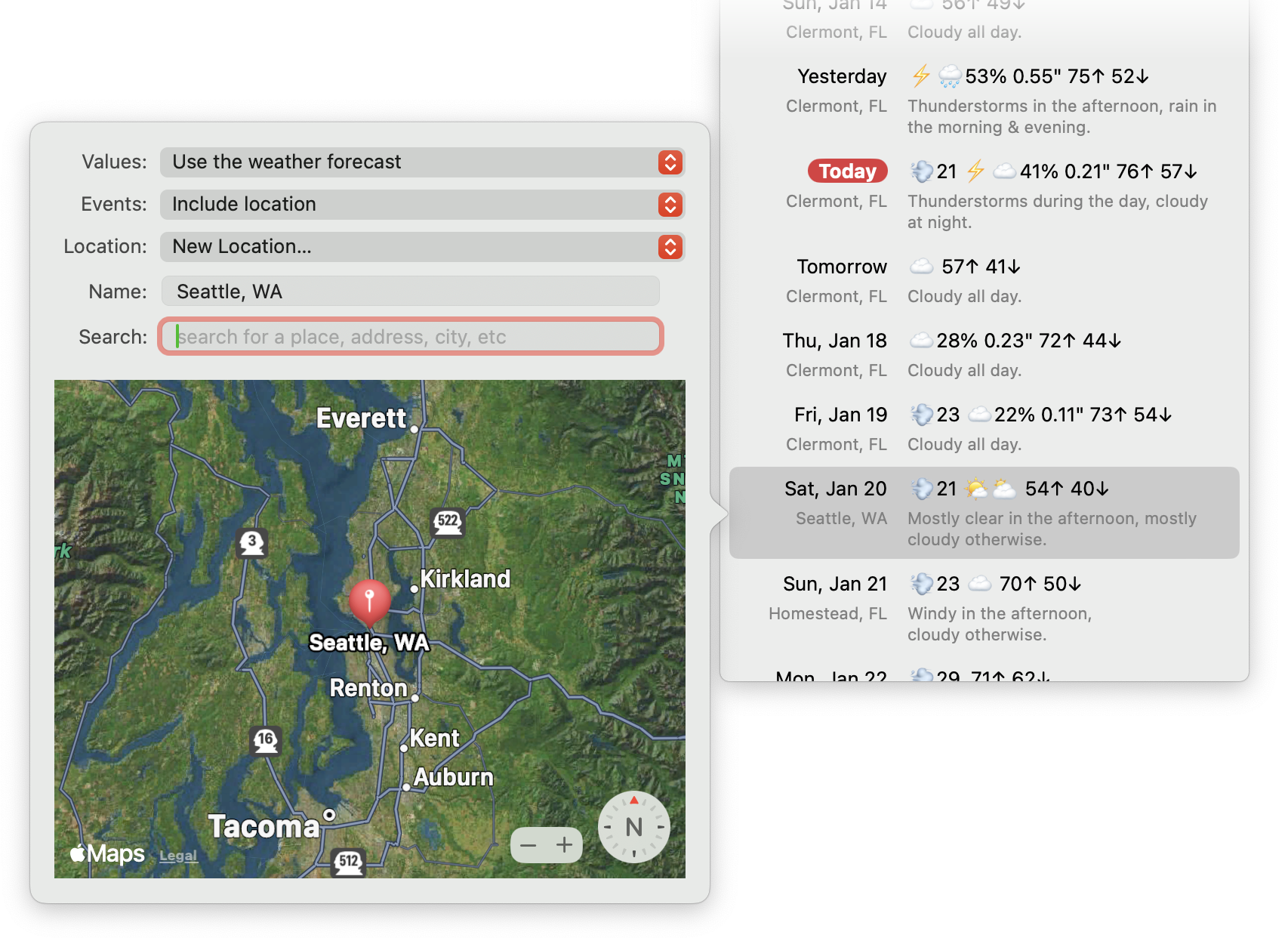The width and height of the screenshot is (1288, 938).
Task: Select Tomorrow's cloud icon
Action: click(x=921, y=267)
